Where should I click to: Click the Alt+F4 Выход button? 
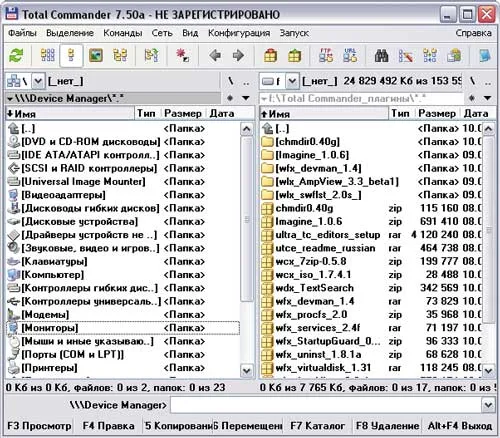(460, 426)
